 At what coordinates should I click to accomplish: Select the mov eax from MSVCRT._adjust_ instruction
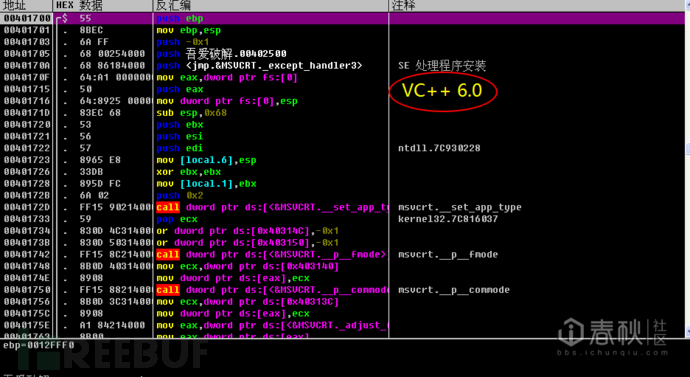pos(272,326)
